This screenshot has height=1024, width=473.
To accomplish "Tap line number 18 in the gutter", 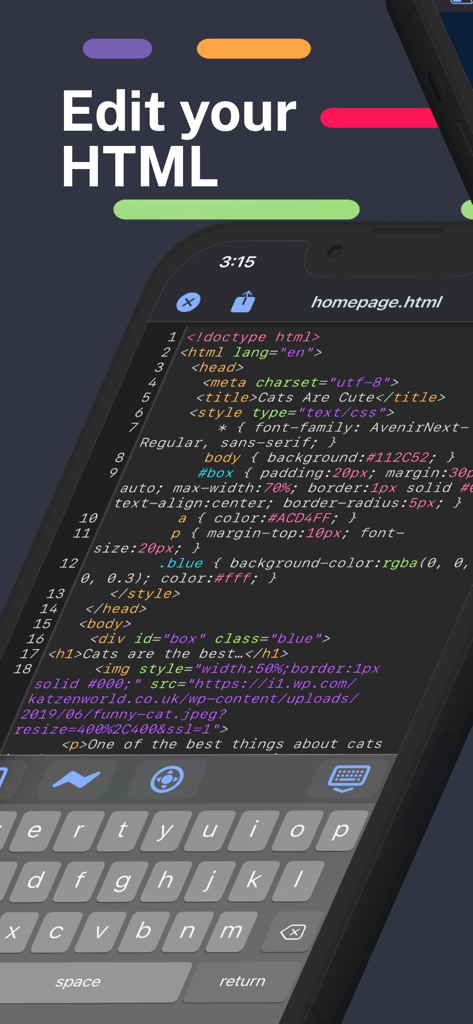I will 23,669.
